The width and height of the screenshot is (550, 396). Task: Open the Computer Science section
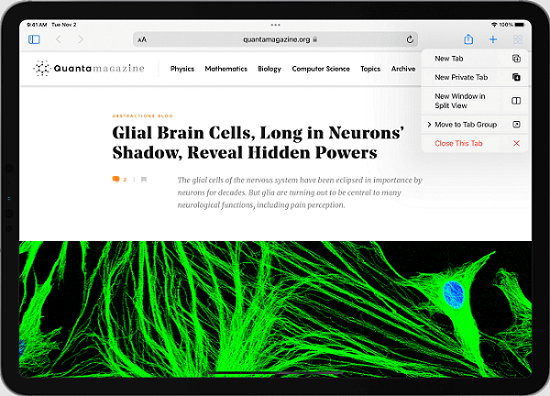click(x=321, y=69)
